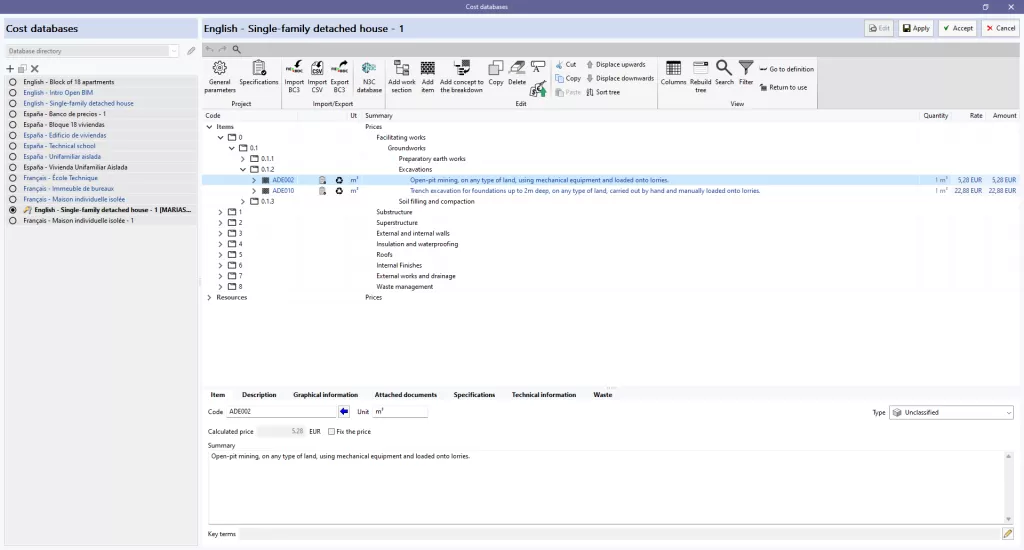Click Return to use

tap(783, 88)
